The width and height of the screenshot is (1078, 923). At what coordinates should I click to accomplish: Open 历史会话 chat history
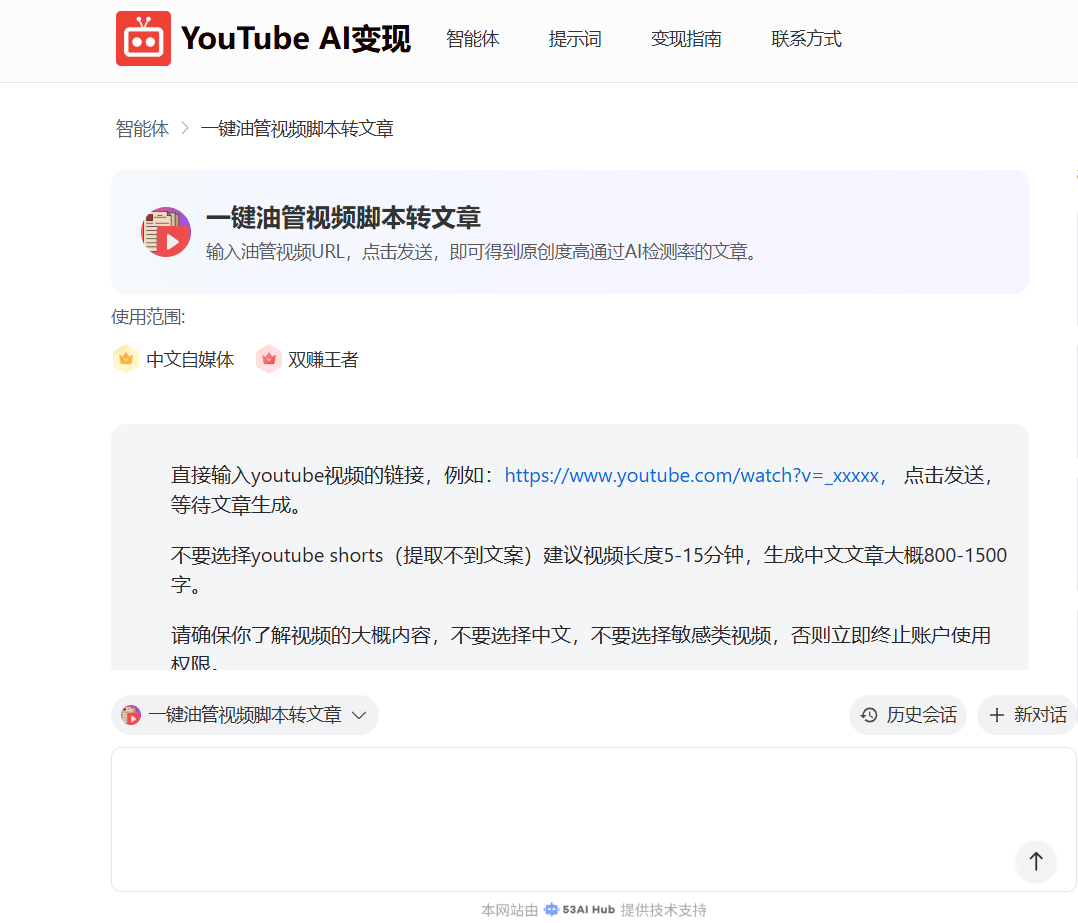(908, 715)
